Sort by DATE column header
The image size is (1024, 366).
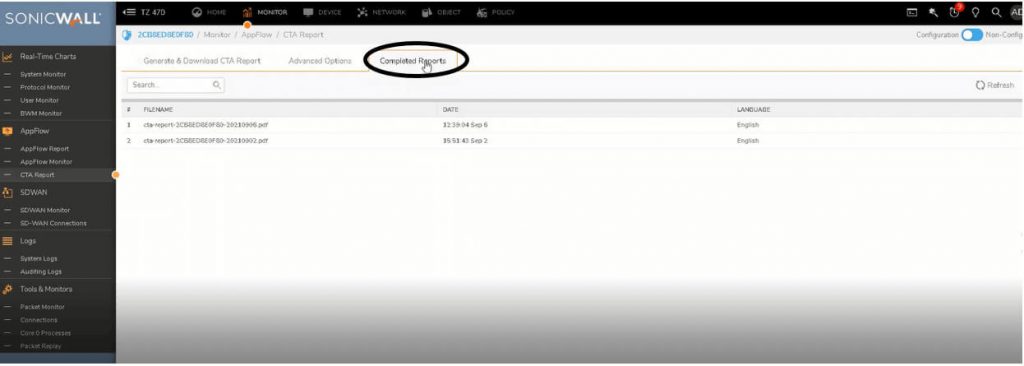(x=450, y=110)
